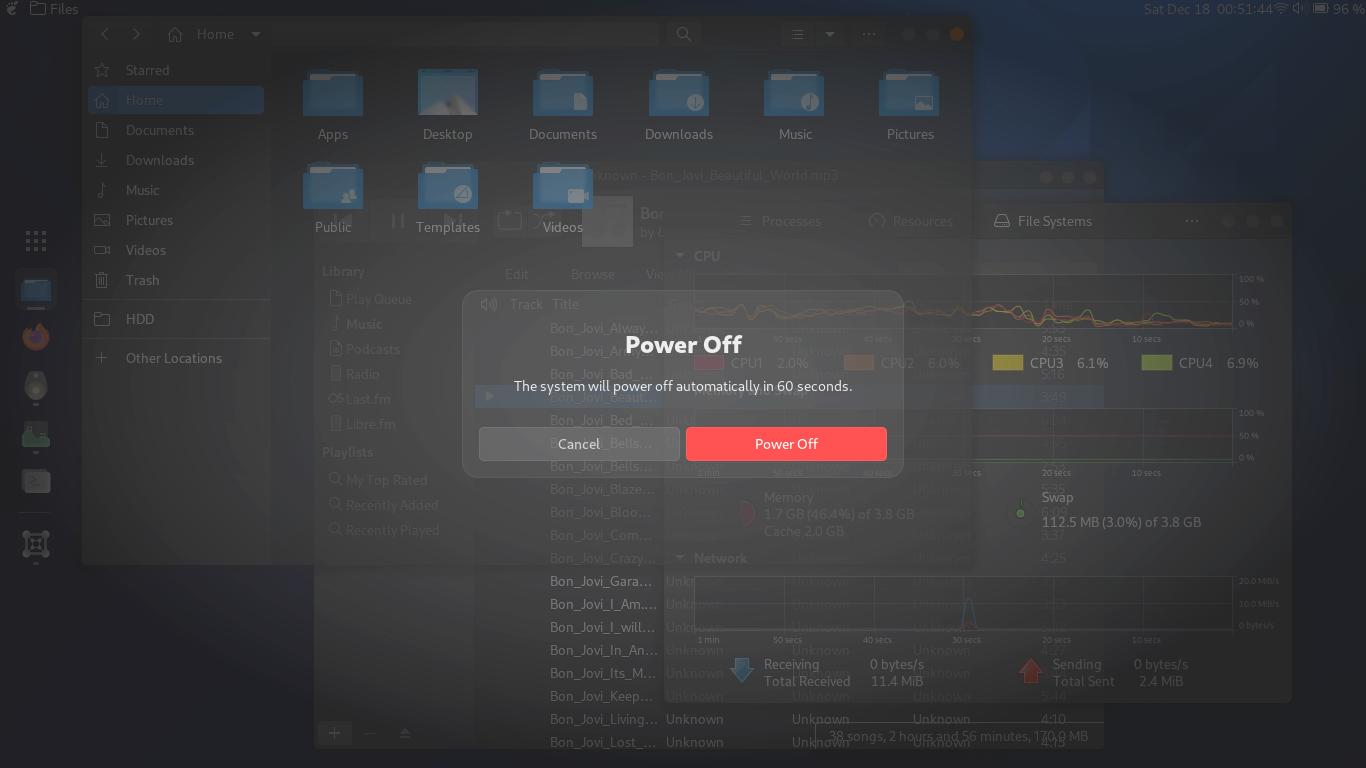The width and height of the screenshot is (1366, 768).
Task: Click track Bon_Jovi_Living… in the song list
Action: [x=604, y=719]
